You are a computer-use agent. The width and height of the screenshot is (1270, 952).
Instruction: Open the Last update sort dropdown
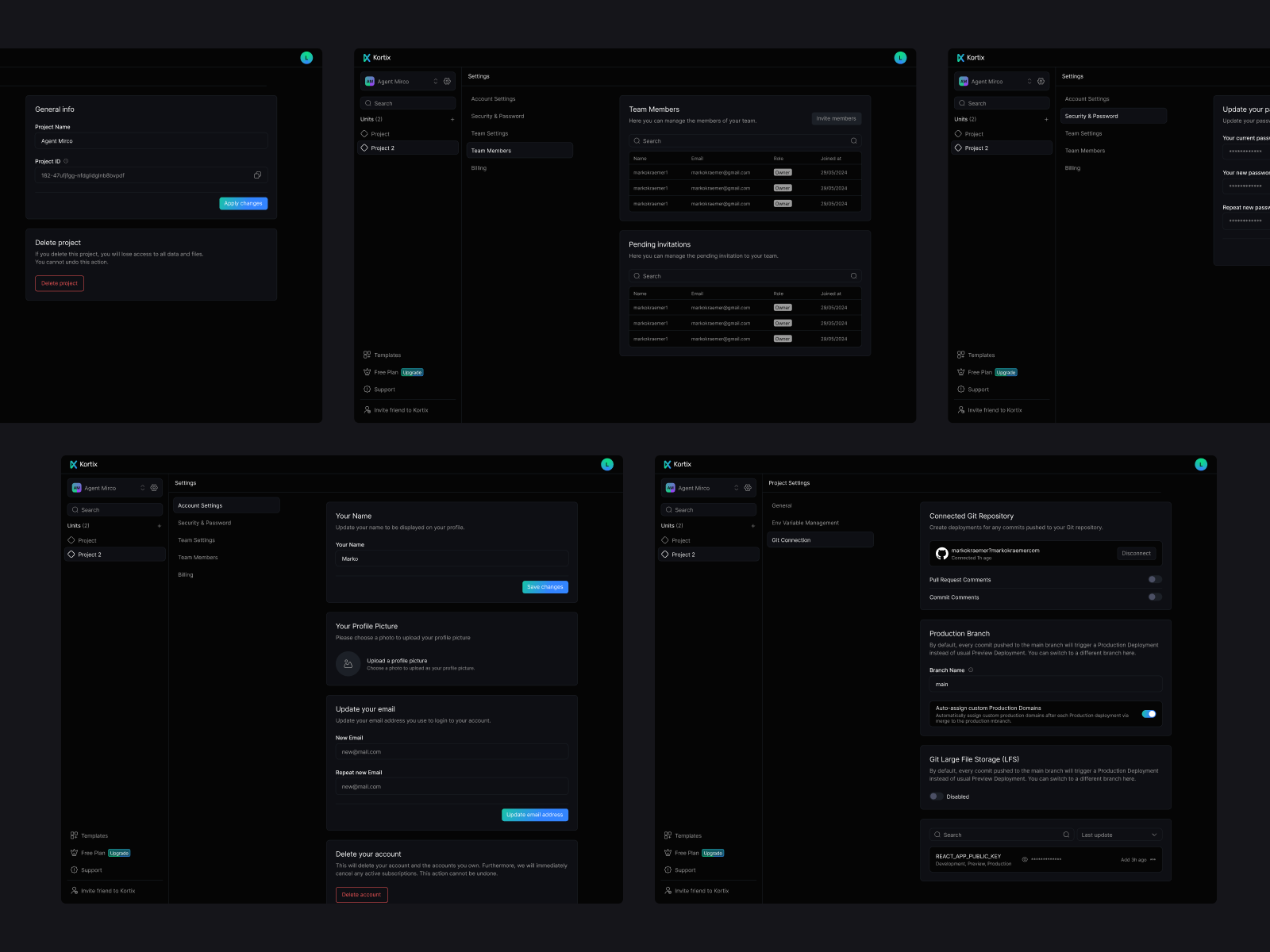click(1119, 835)
